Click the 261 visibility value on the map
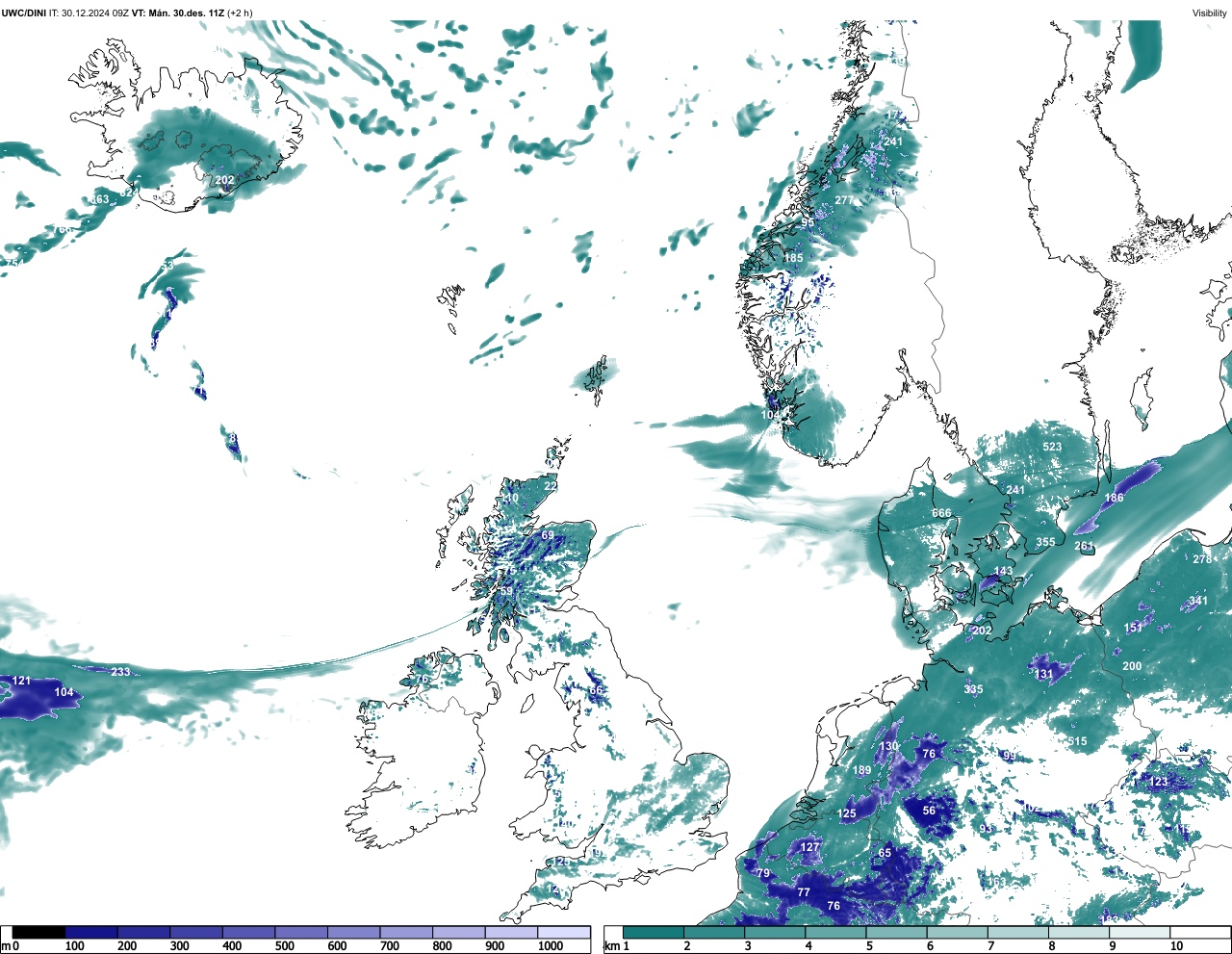 [1084, 546]
